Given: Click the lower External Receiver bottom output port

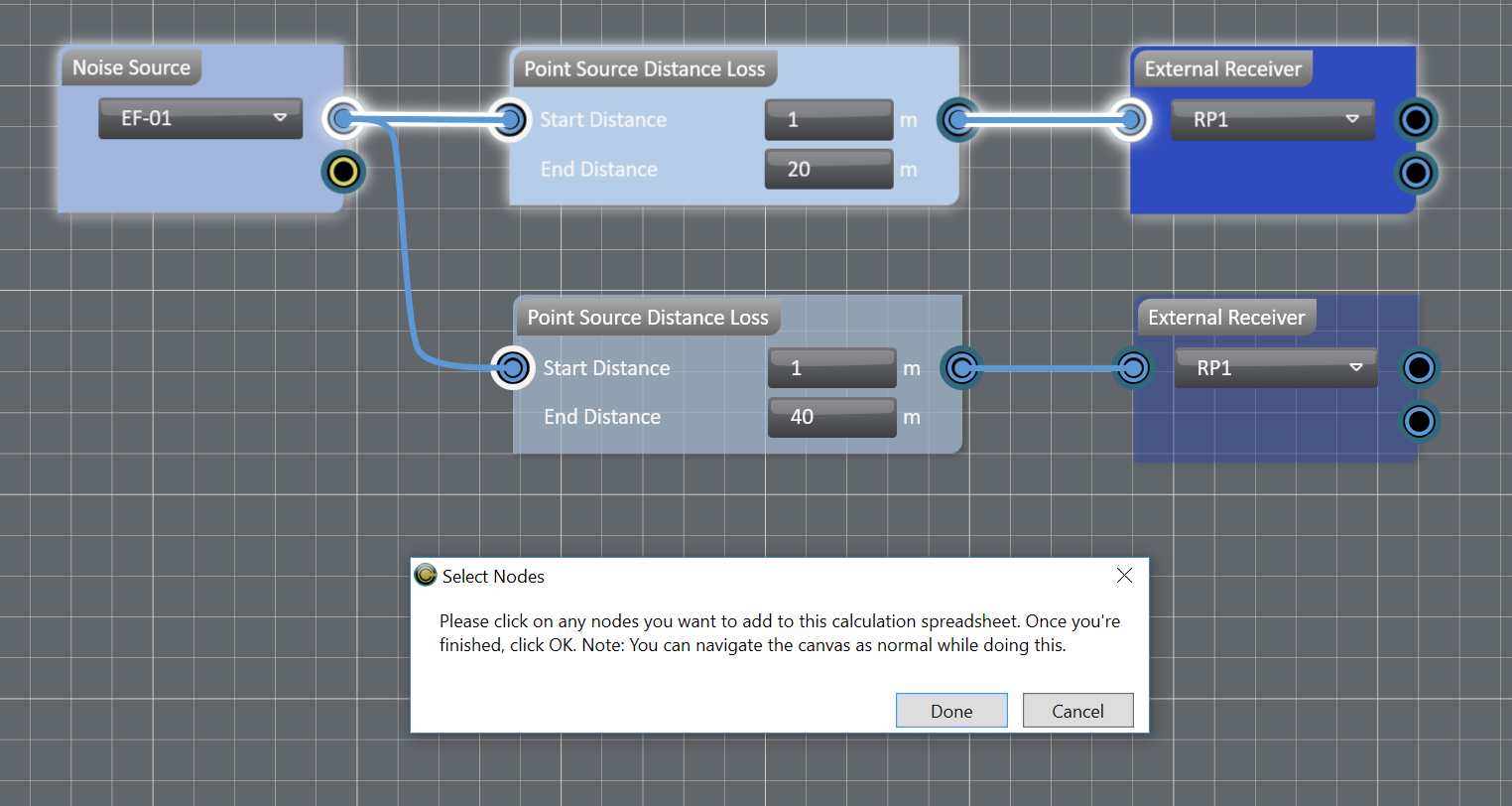Looking at the screenshot, I should pos(1419,421).
